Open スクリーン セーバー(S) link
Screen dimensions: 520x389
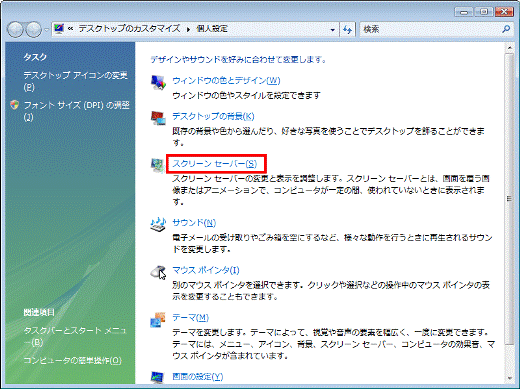pyautogui.click(x=215, y=164)
